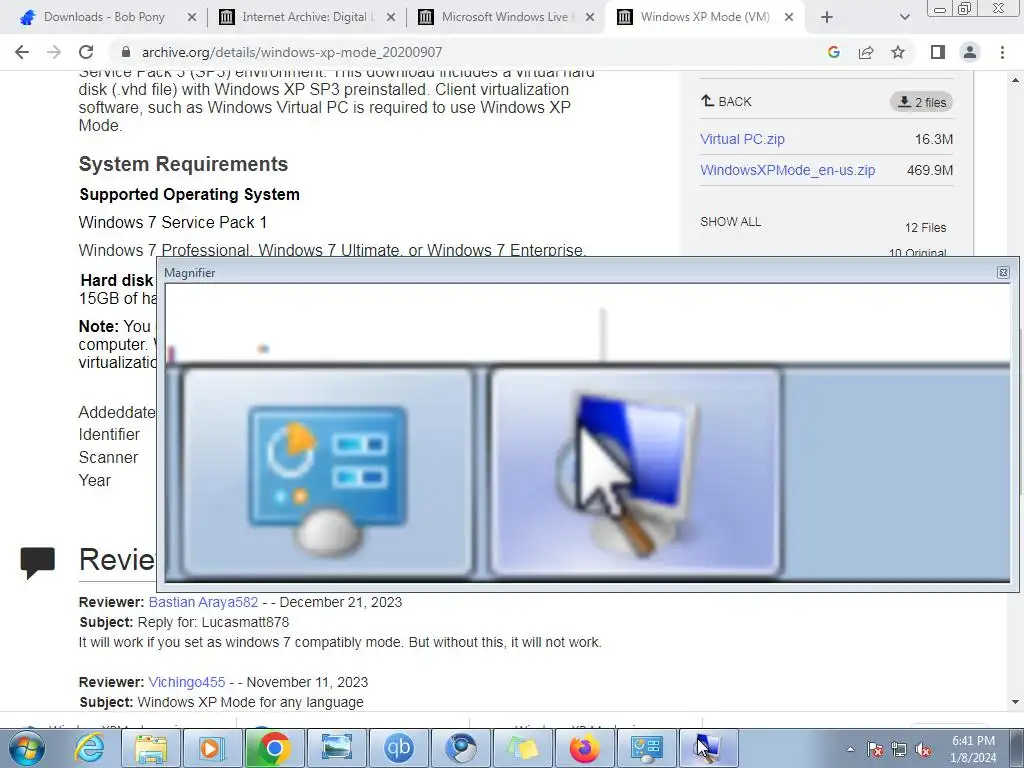Show hidden system tray icons
Screen dimensions: 1024x768
pyautogui.click(x=850, y=749)
